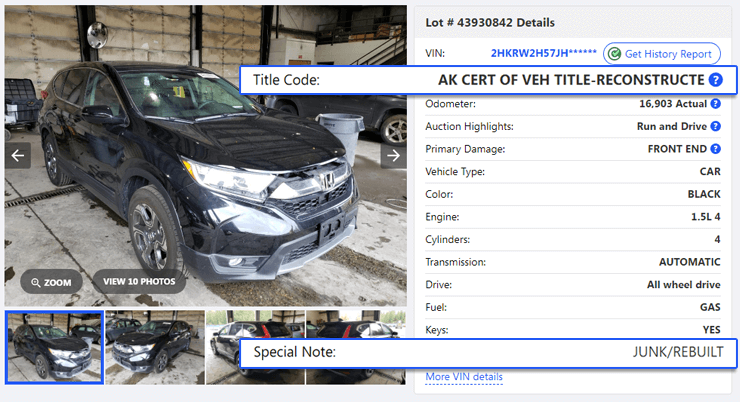Click the Auction Highlights help icon
Viewport: 740px width, 402px height.
pyautogui.click(x=715, y=126)
